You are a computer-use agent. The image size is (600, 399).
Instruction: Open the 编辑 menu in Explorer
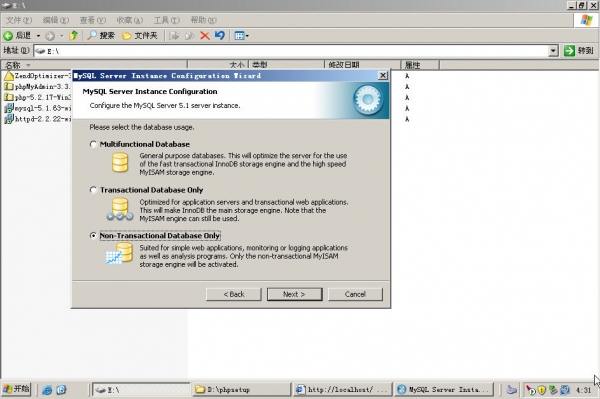point(56,20)
